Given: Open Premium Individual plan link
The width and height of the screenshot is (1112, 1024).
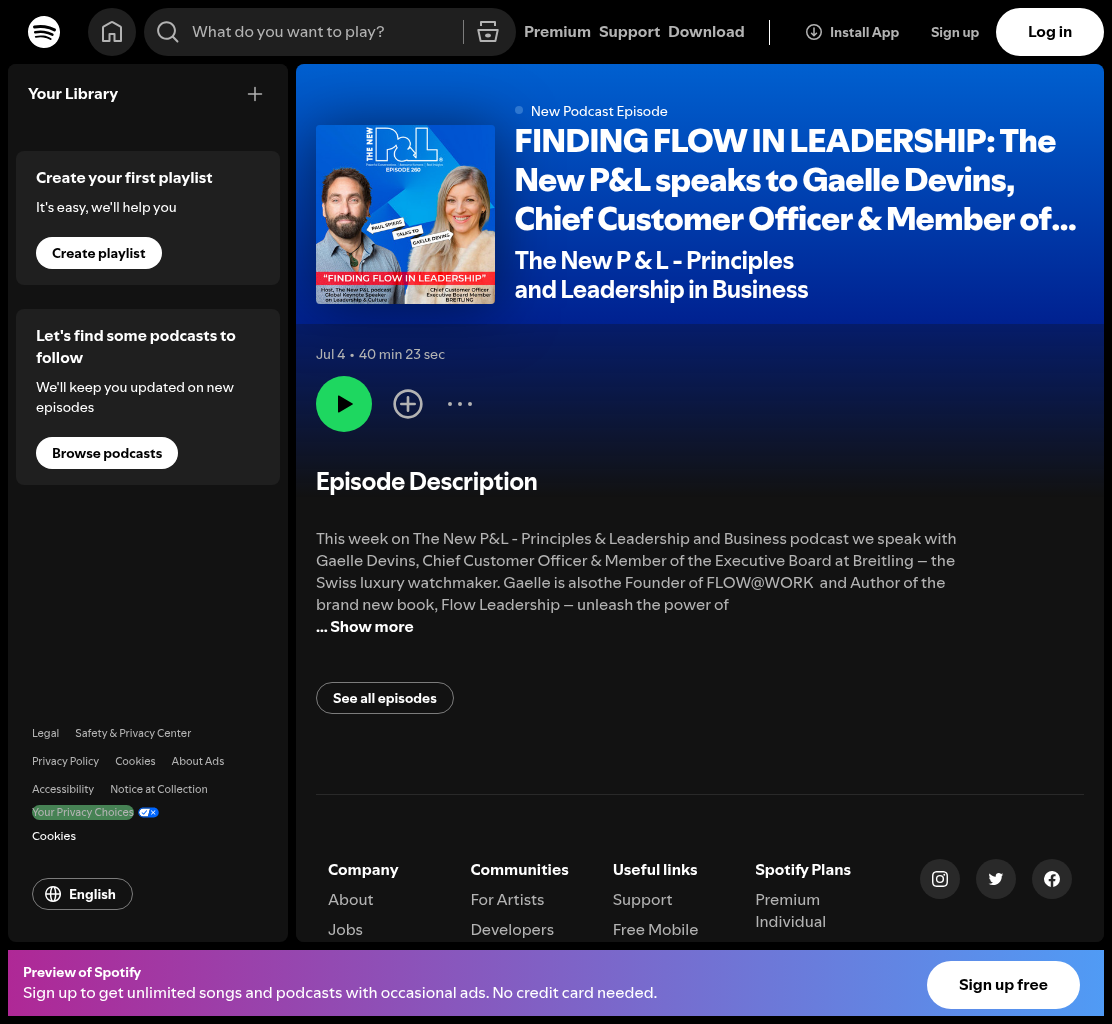Looking at the screenshot, I should tap(790, 911).
